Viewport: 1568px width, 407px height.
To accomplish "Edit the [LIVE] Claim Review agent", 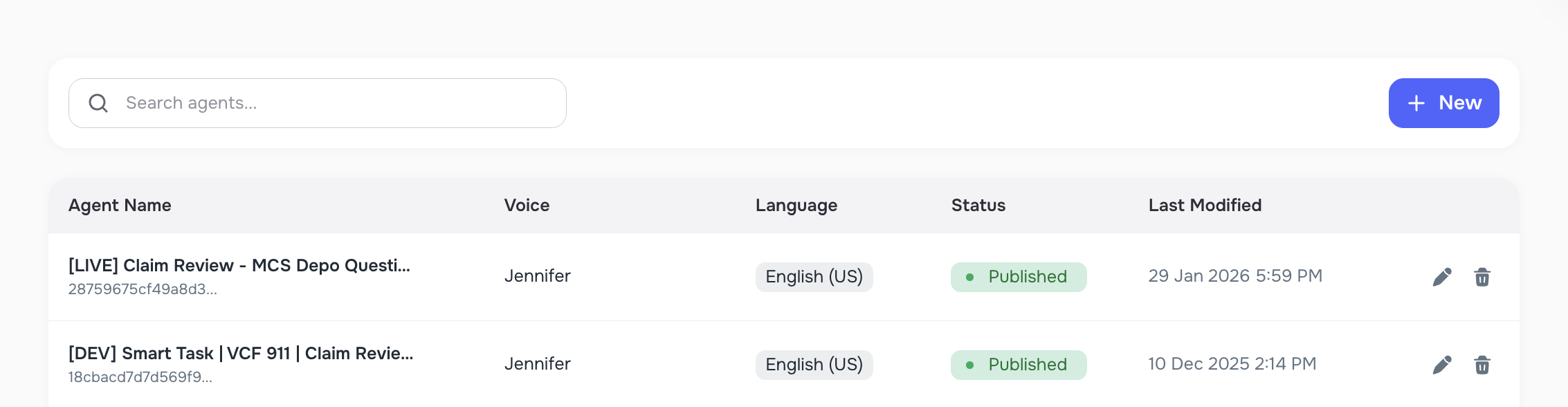I will click(1441, 275).
